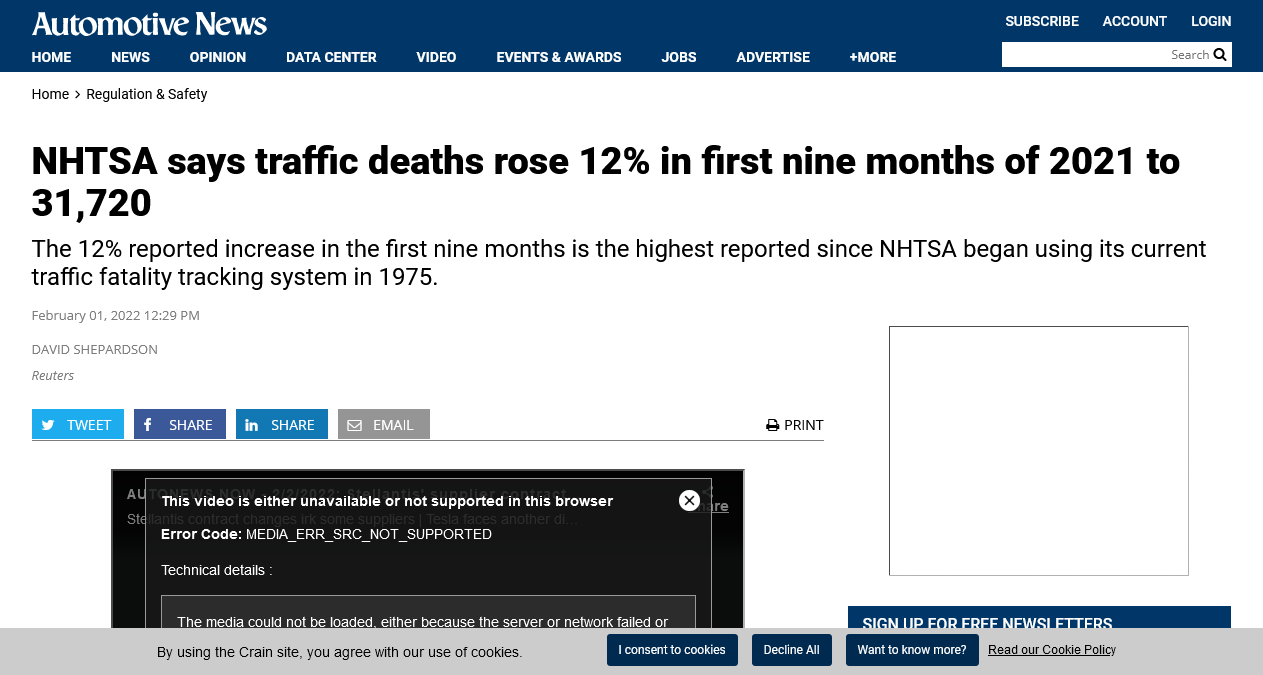Screen dimensions: 1263x675
Task: Expand the +MORE navigation menu
Action: pos(872,57)
